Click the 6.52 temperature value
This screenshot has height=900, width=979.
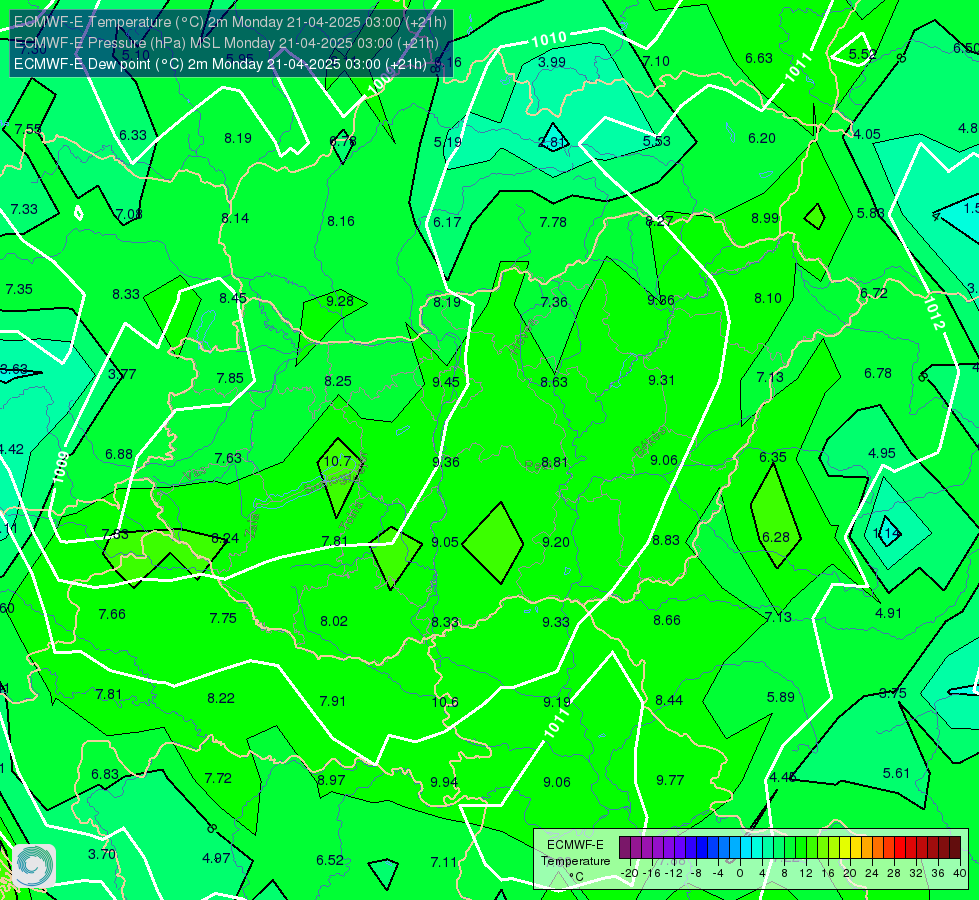tap(330, 860)
